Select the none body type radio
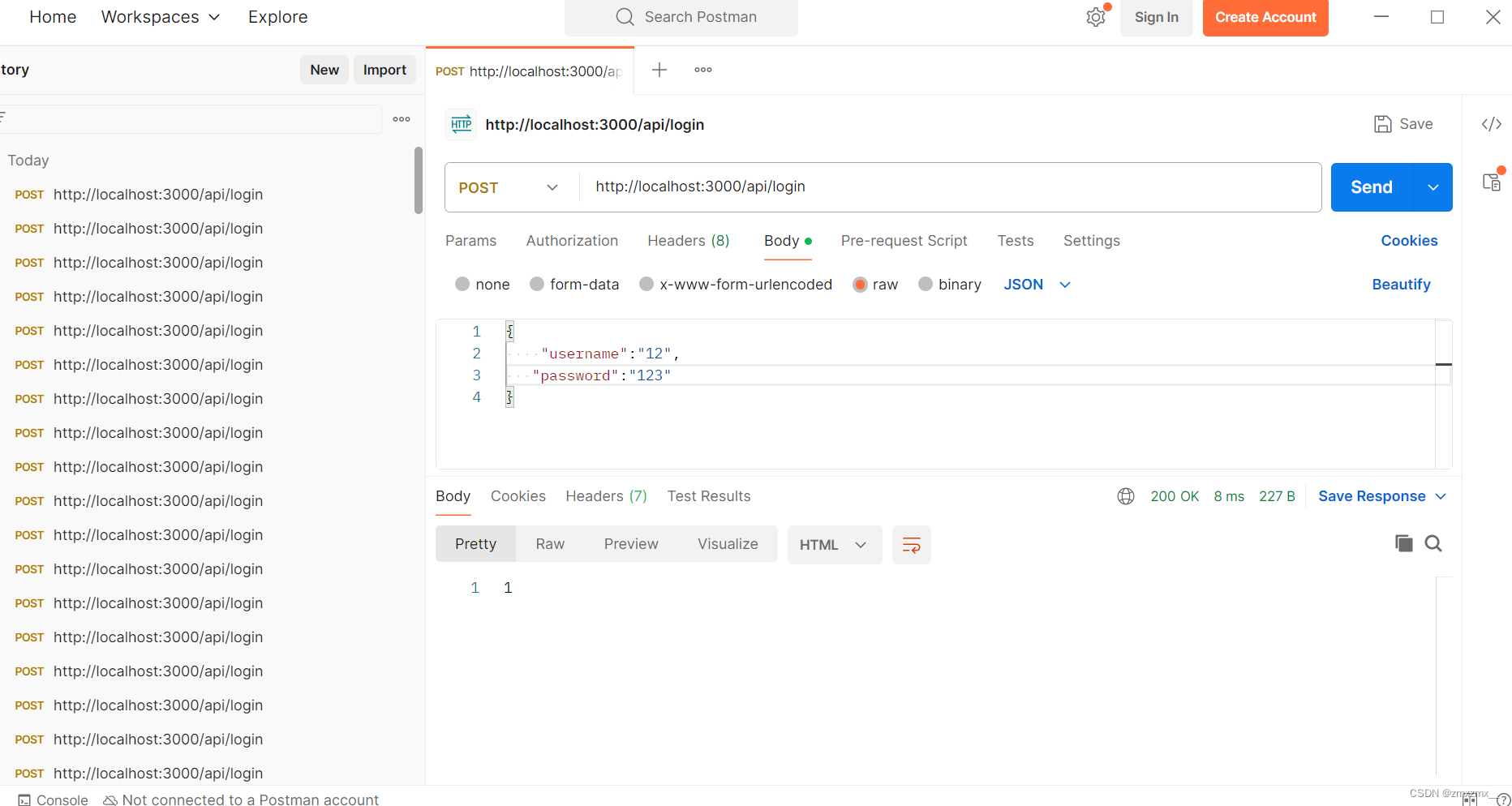1512x806 pixels. tap(462, 284)
